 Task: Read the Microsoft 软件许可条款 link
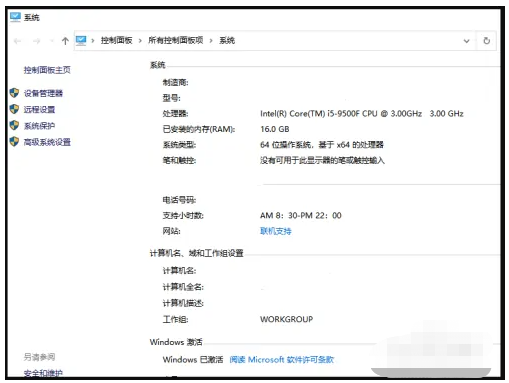[282, 360]
